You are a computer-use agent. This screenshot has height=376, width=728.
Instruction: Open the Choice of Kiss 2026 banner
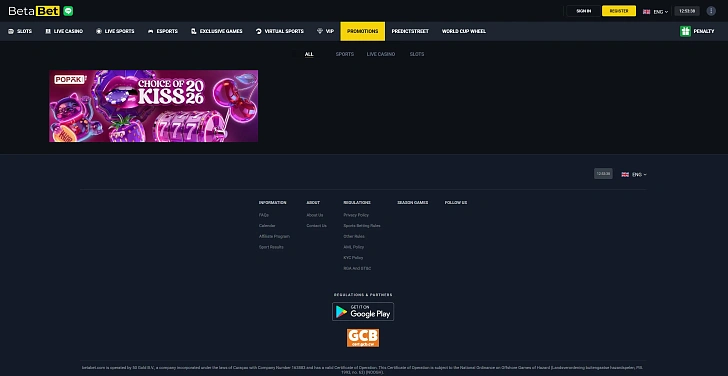point(154,106)
